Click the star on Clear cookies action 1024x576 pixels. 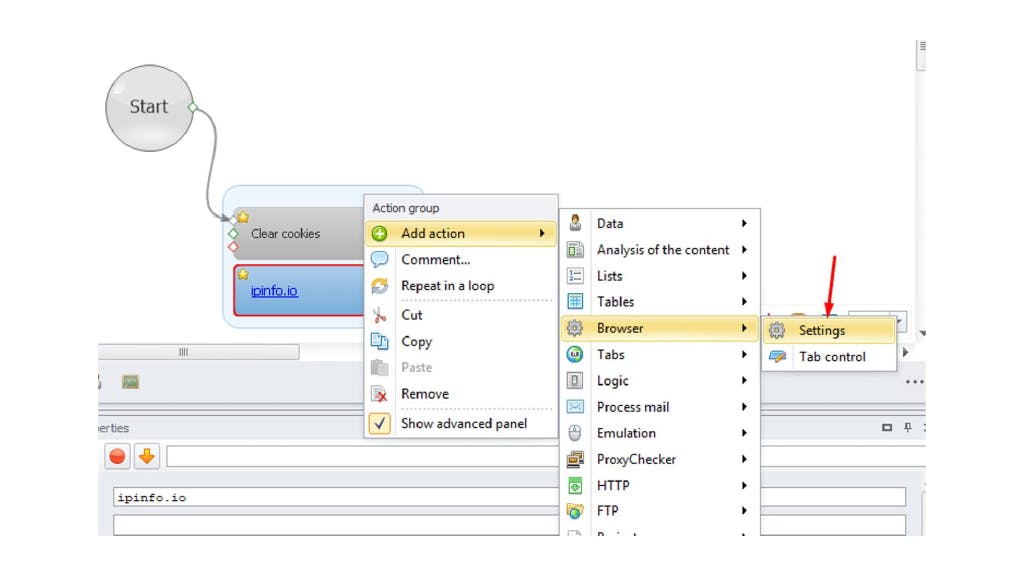pyautogui.click(x=243, y=217)
